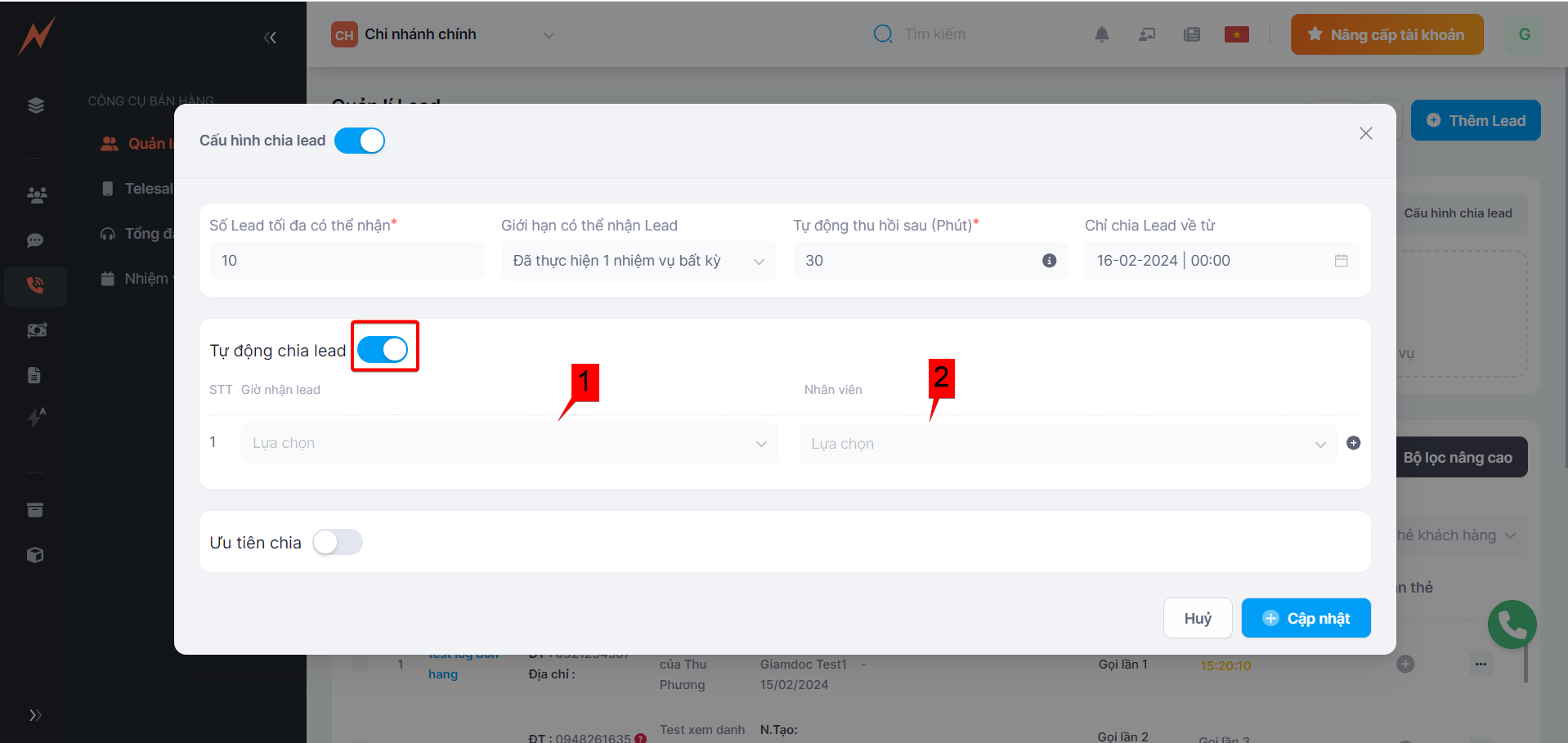The width and height of the screenshot is (1568, 743).
Task: Click the green phone call floating icon
Action: click(x=1512, y=624)
